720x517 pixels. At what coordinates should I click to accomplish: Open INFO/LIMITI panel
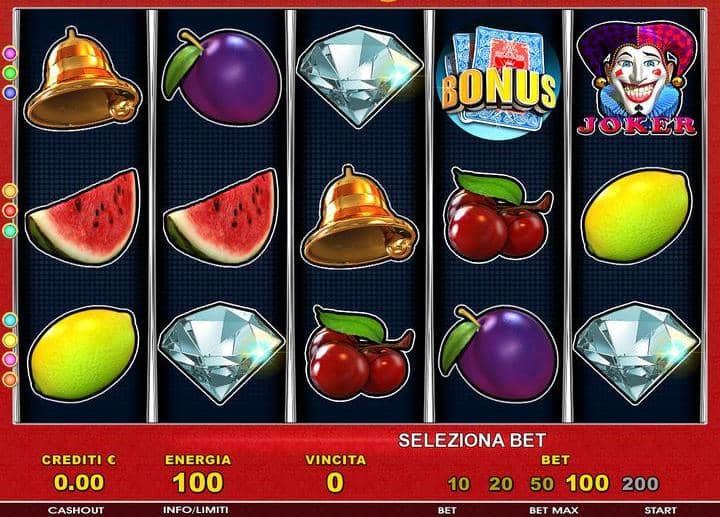(196, 510)
